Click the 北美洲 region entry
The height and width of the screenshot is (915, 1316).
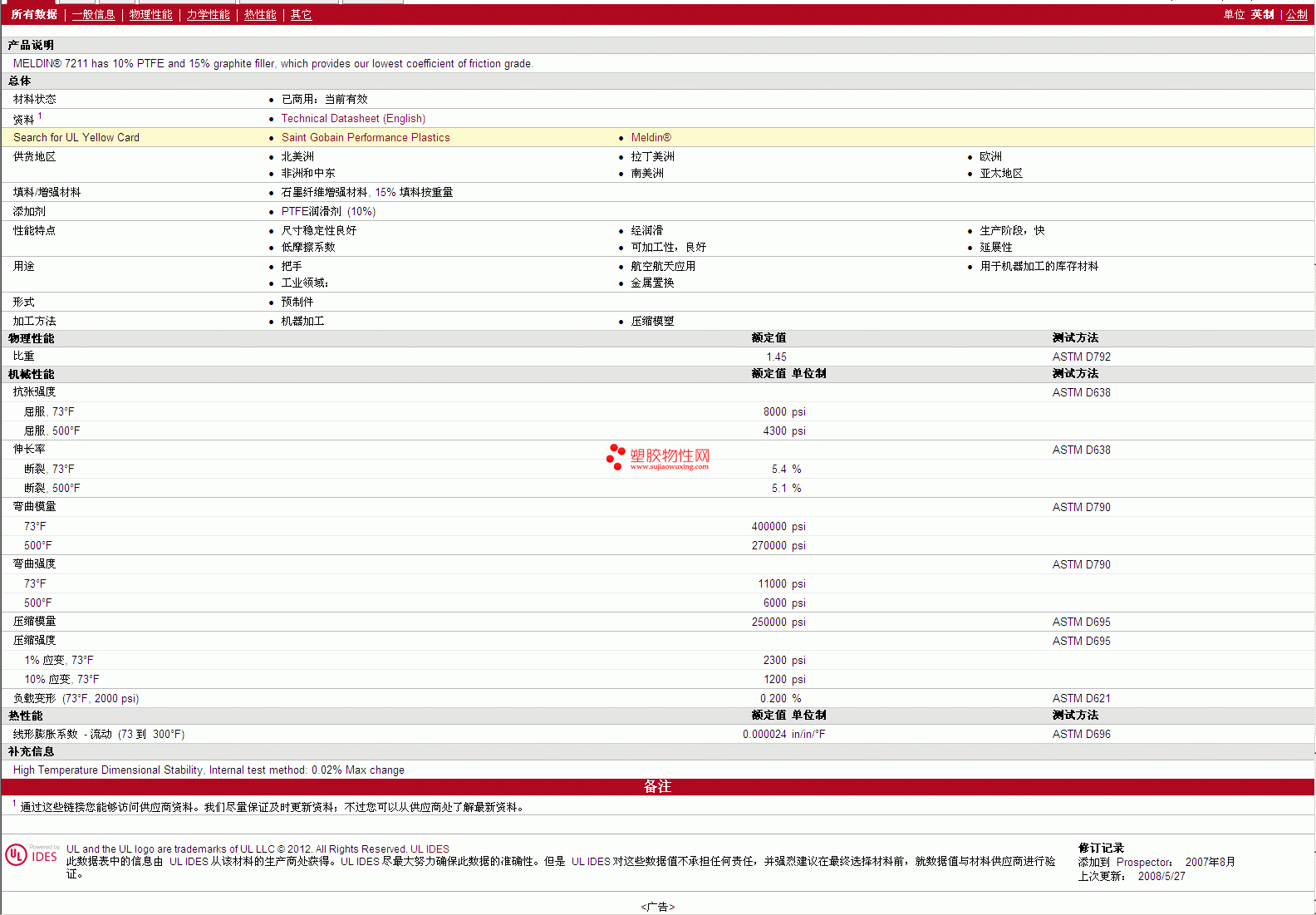point(297,157)
